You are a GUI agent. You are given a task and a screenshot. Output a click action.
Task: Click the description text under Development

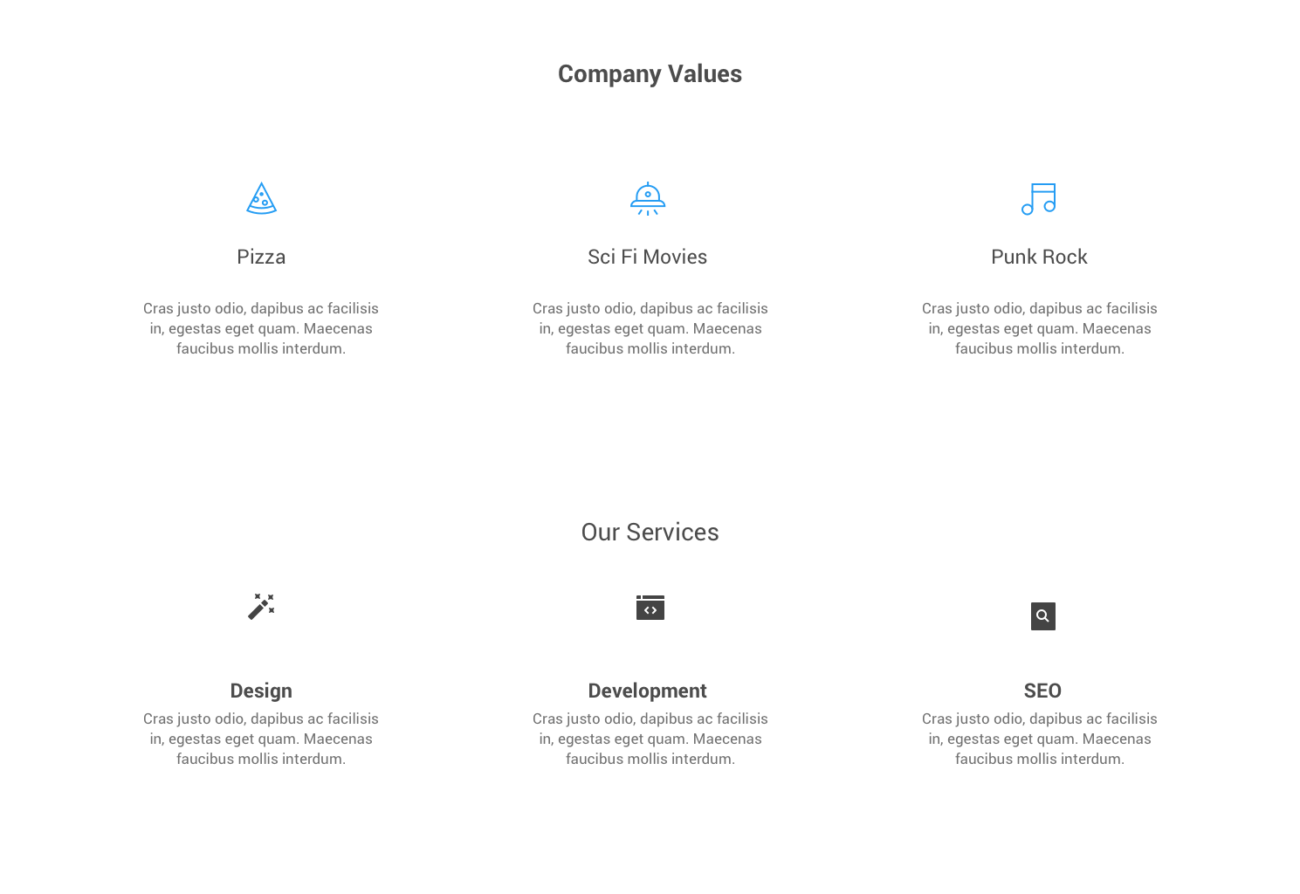click(x=649, y=738)
